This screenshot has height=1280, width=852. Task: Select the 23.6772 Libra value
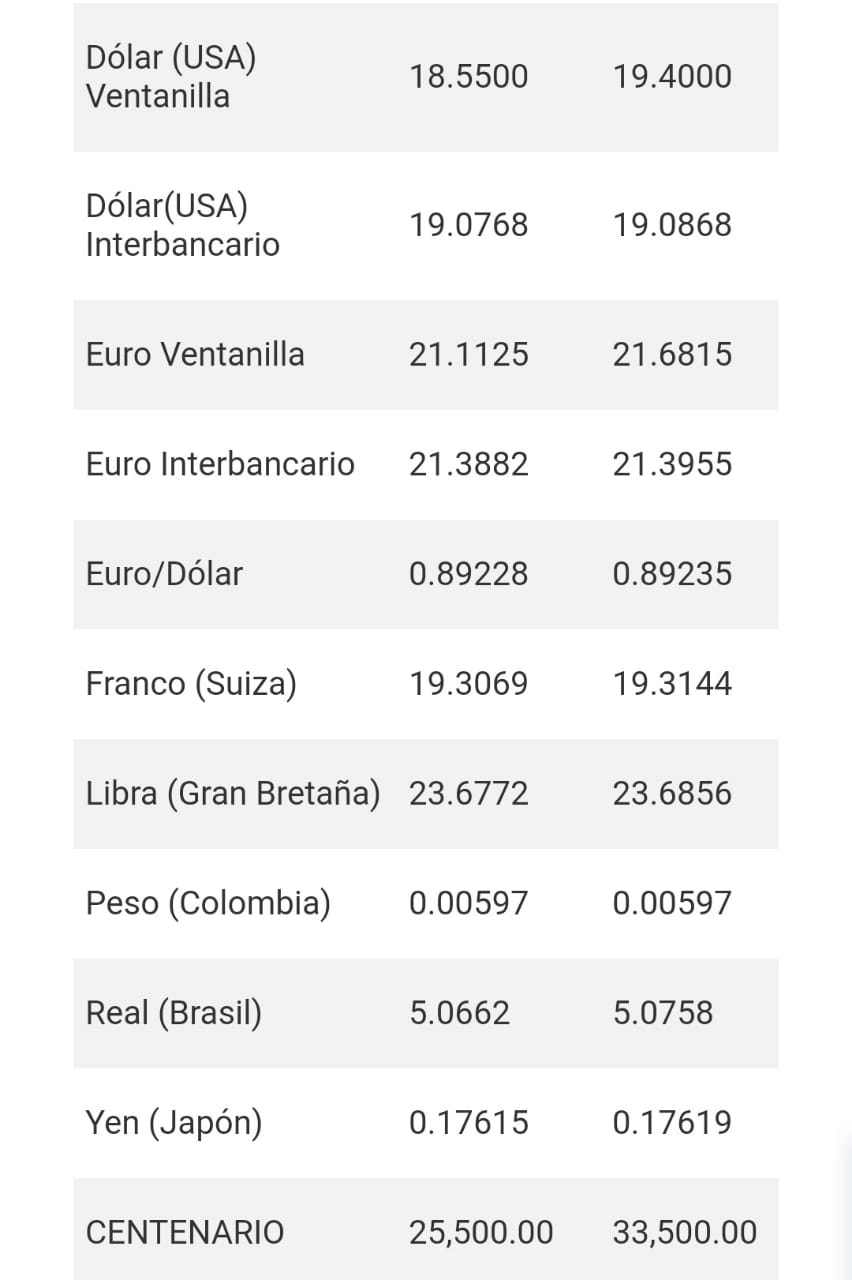coord(468,794)
